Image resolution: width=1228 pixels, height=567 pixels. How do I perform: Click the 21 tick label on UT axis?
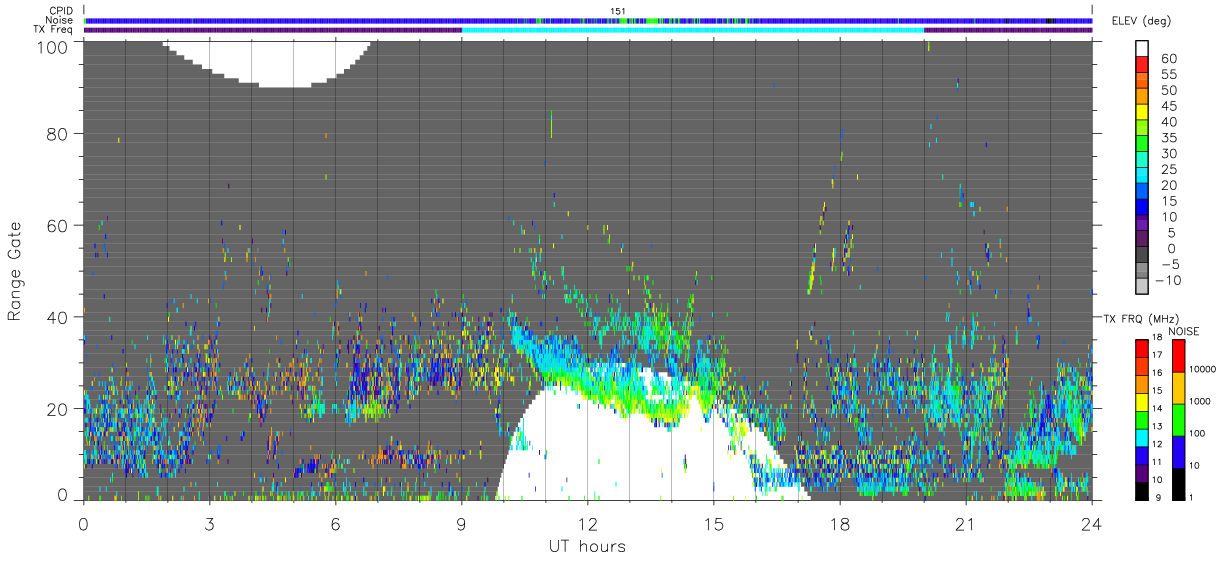(x=965, y=523)
